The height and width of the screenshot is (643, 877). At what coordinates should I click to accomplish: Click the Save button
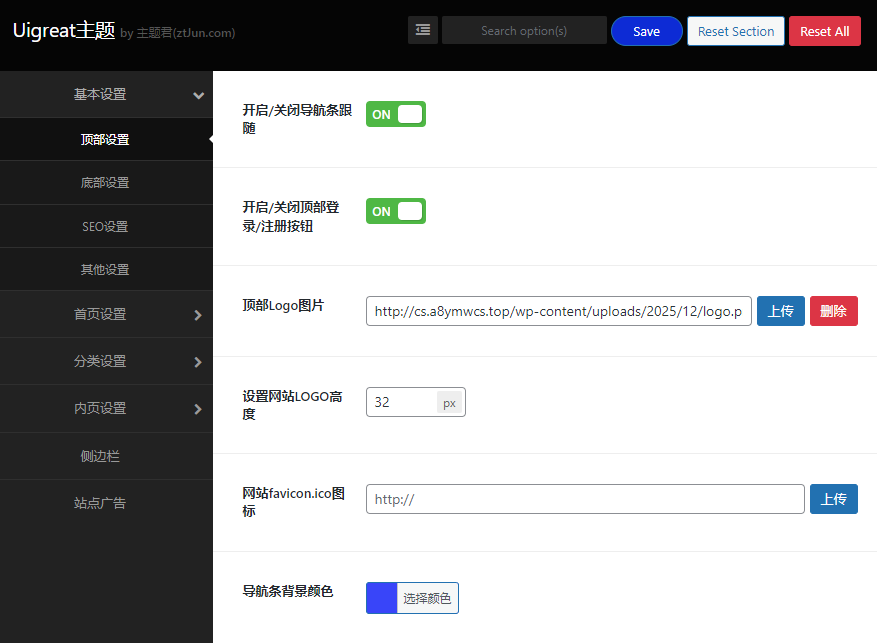click(x=646, y=31)
